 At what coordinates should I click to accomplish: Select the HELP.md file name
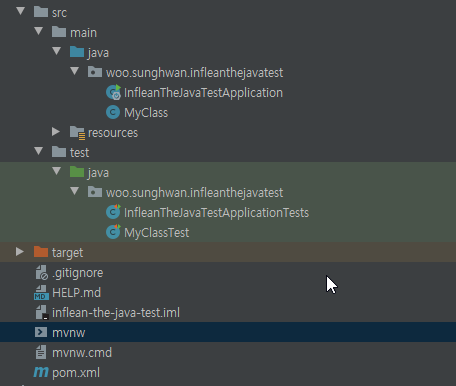[x=76, y=293]
